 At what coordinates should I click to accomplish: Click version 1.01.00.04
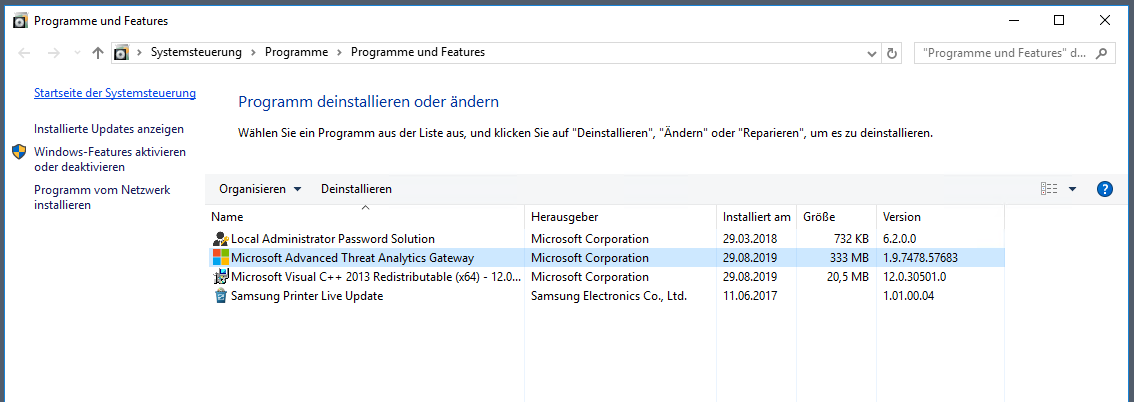click(x=908, y=296)
